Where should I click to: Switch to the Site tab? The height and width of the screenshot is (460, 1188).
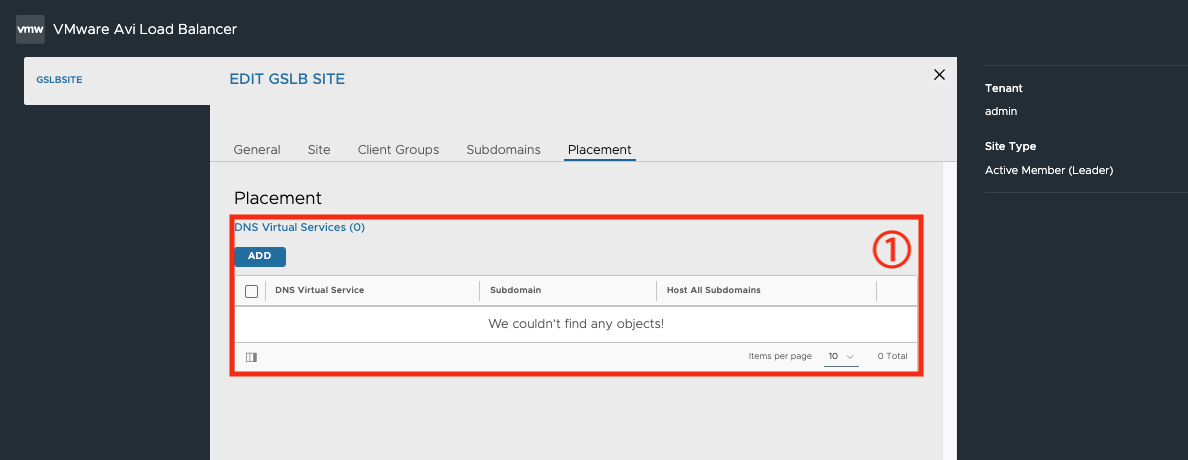click(319, 150)
